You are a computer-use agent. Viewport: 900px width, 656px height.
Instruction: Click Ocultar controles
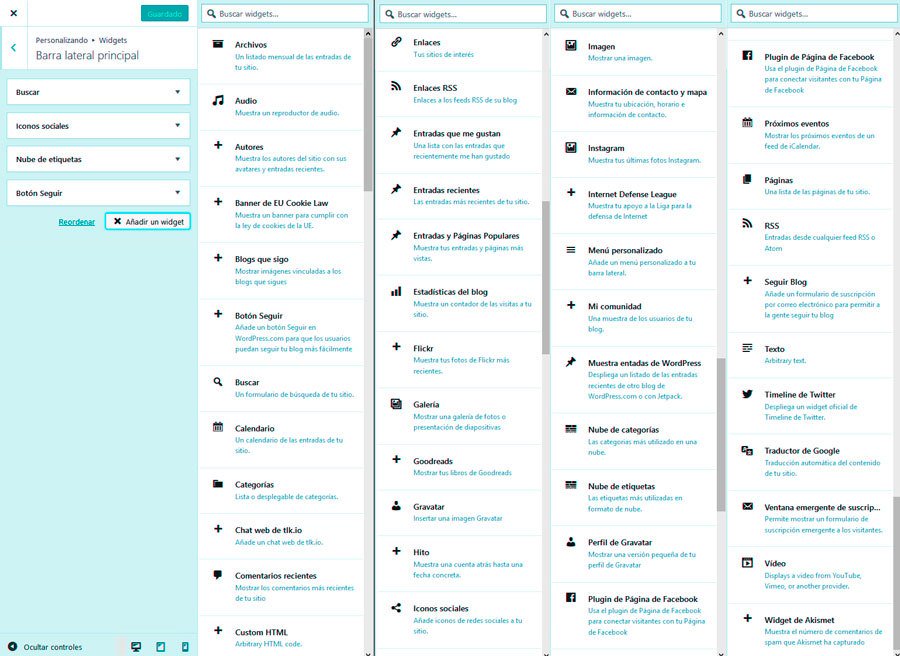46,647
